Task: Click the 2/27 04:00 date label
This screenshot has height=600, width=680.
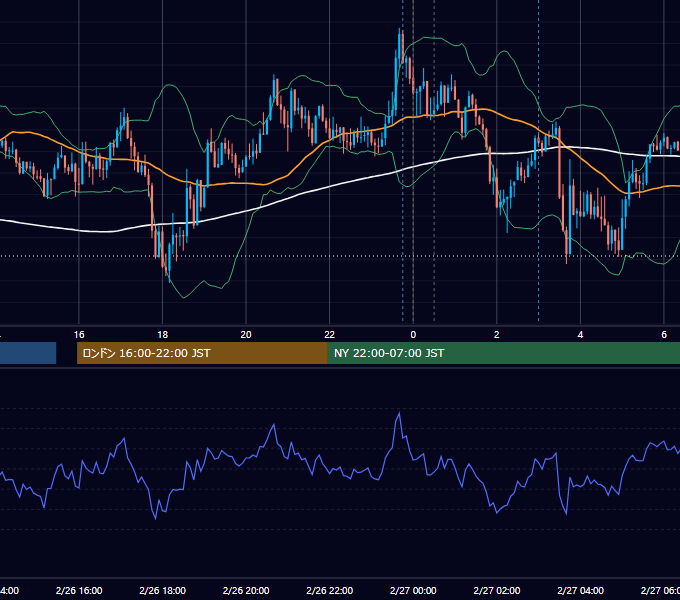Action: pos(580,590)
